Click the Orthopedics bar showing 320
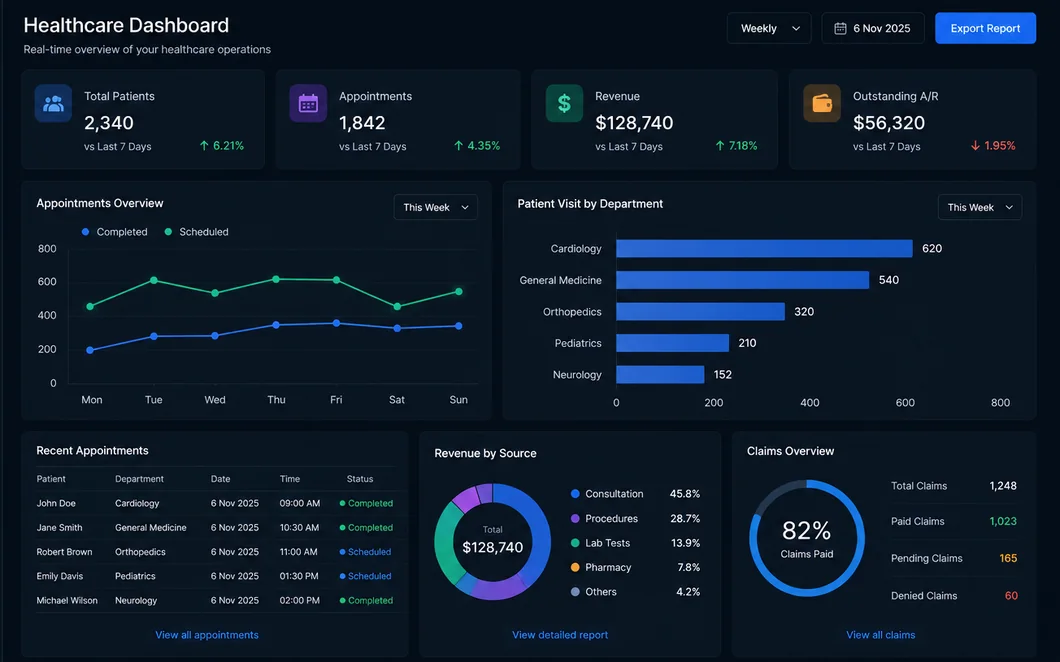This screenshot has width=1060, height=662. pos(700,312)
